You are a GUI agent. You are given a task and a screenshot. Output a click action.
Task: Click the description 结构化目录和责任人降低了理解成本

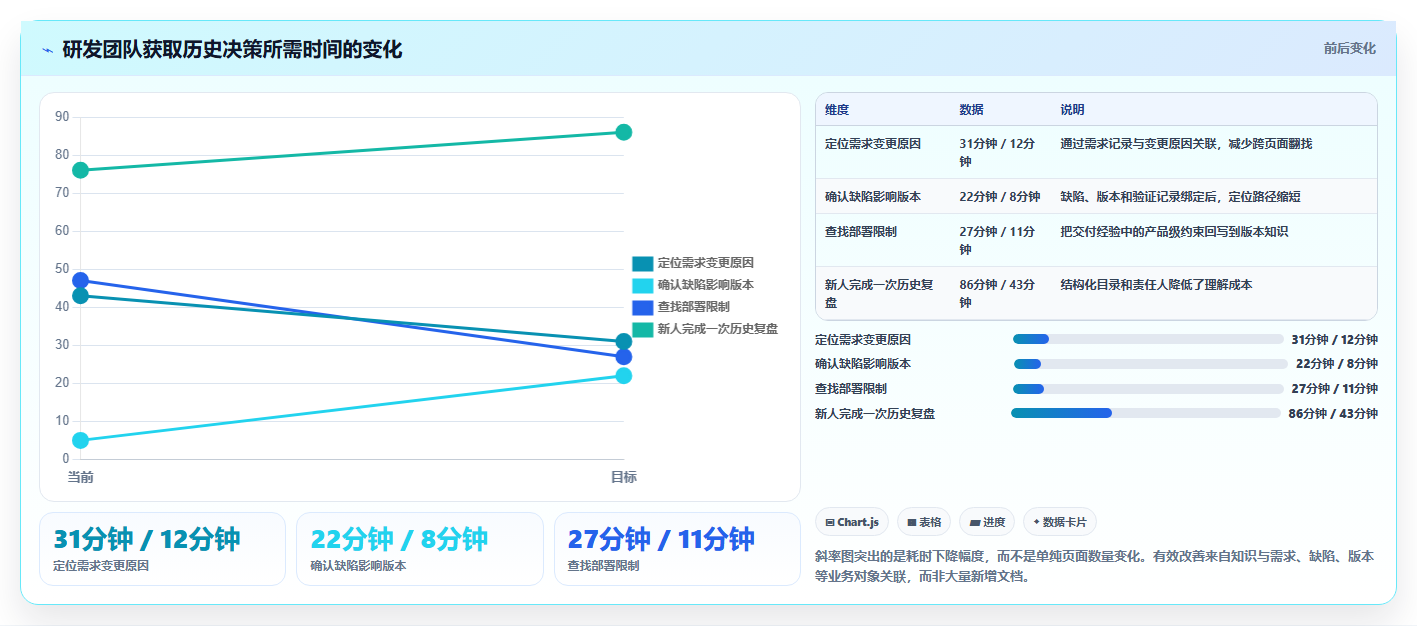click(1156, 285)
